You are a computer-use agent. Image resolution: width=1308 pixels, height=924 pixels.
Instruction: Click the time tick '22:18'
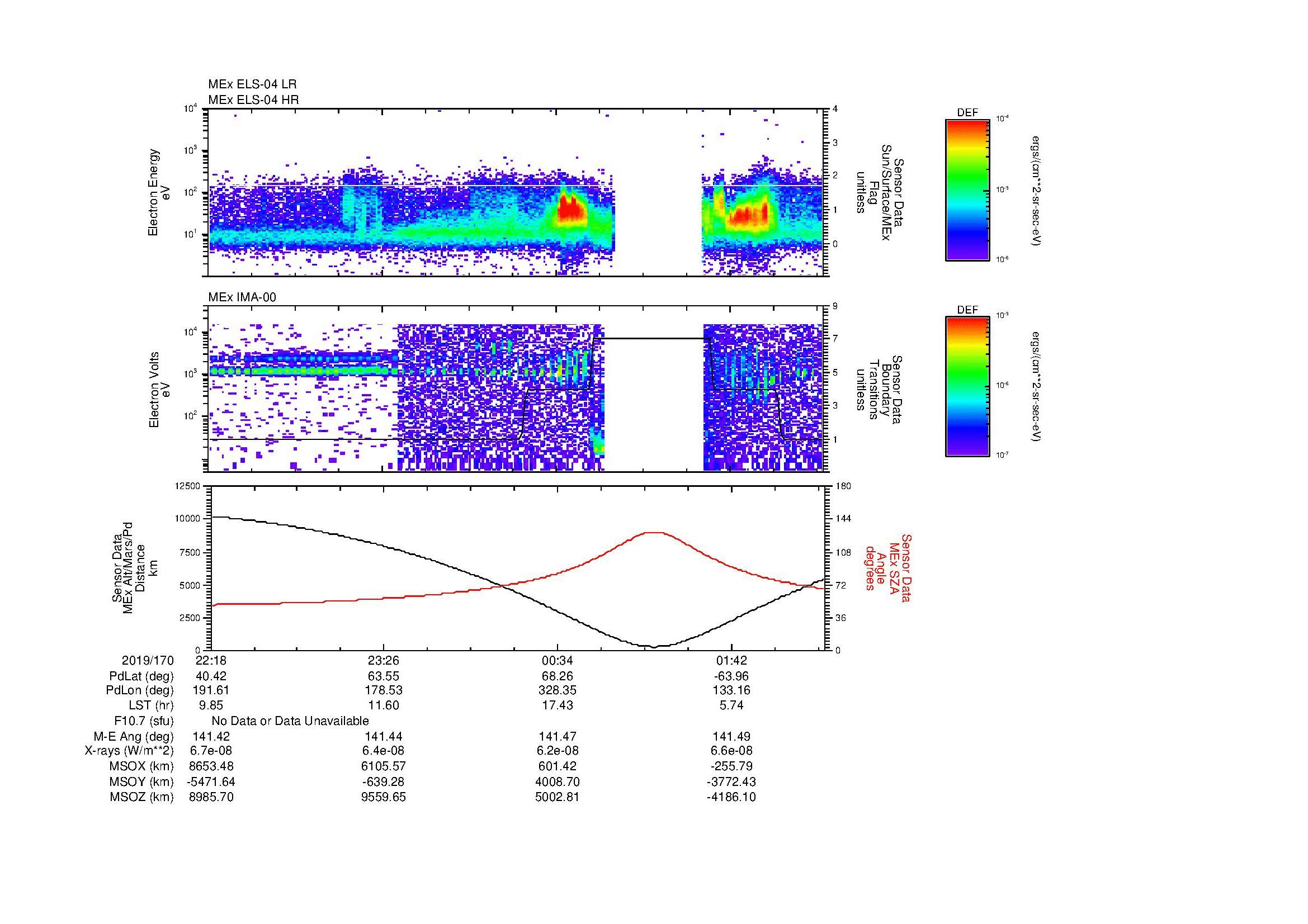[211, 661]
